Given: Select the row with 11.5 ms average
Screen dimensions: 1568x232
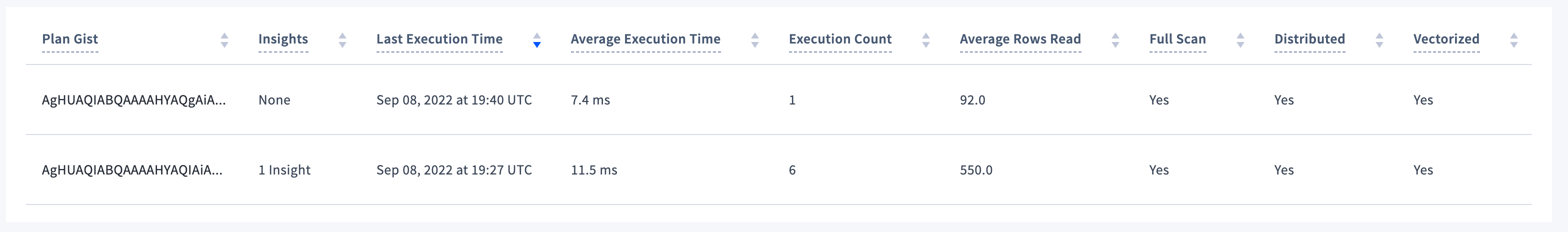Looking at the screenshot, I should (593, 170).
